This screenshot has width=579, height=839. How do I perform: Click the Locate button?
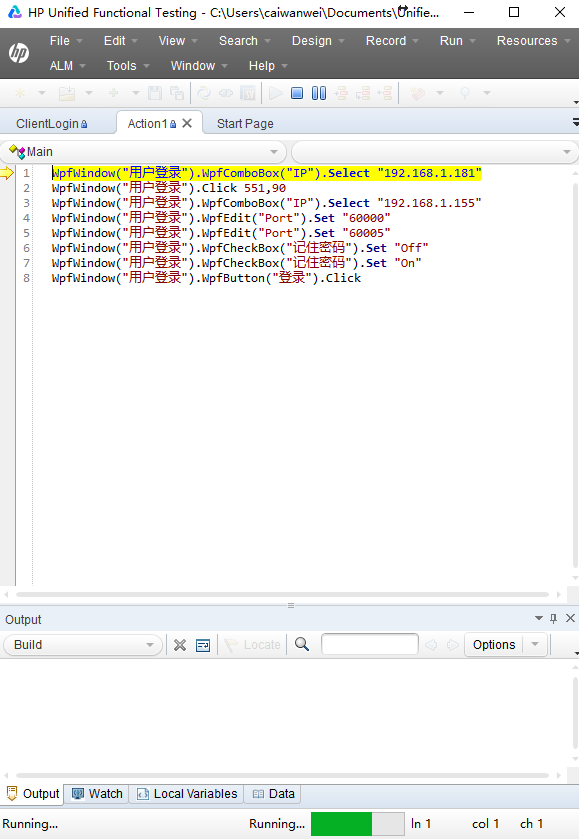[252, 645]
